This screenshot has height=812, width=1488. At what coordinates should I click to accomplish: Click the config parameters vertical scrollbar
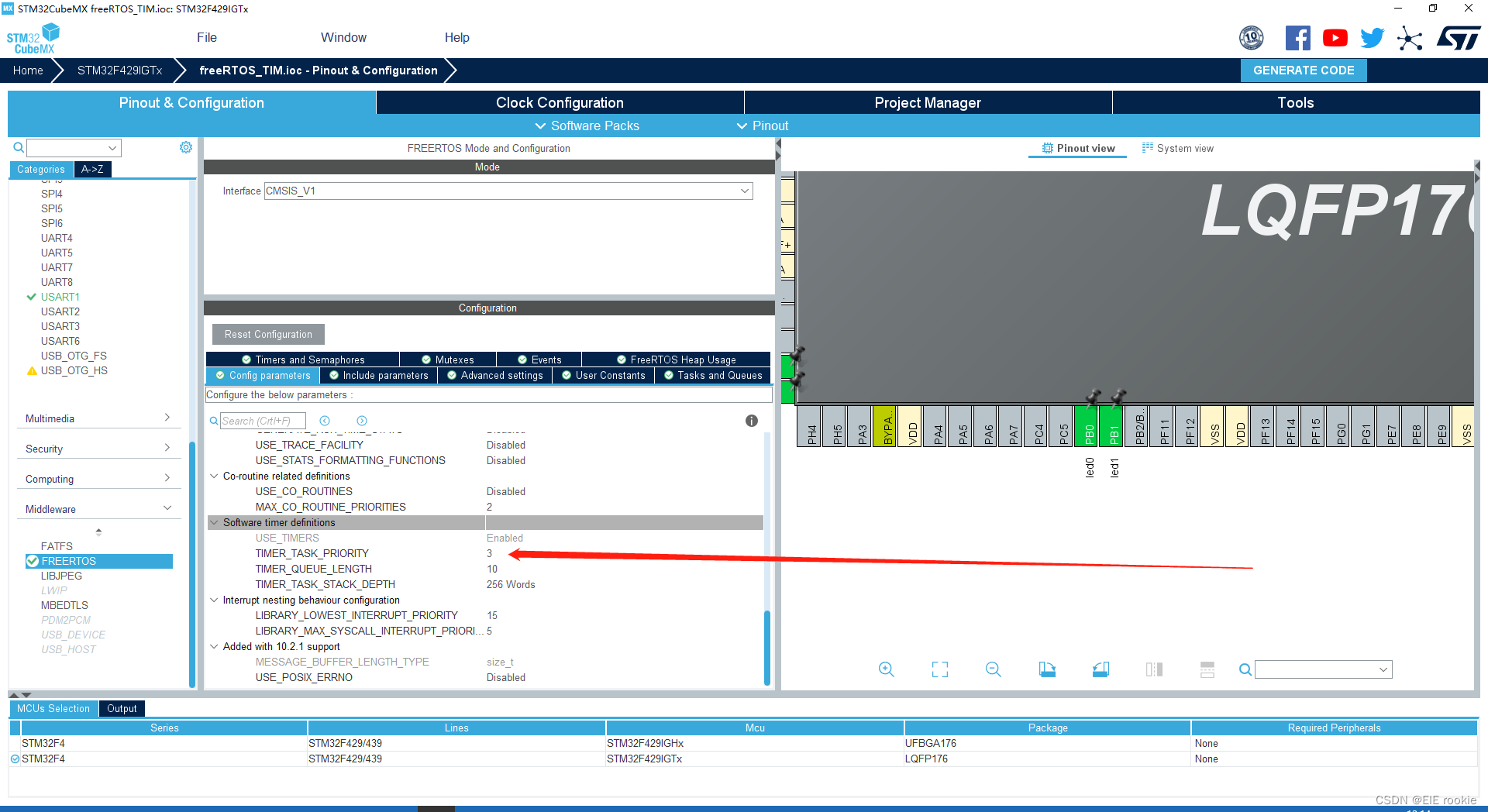click(x=767, y=647)
